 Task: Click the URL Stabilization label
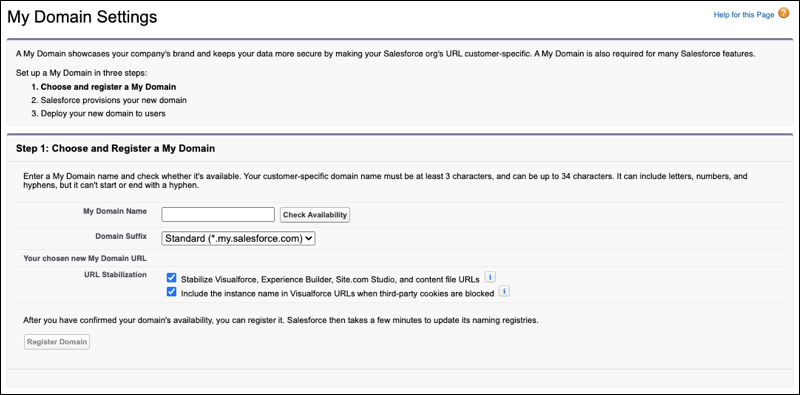point(116,275)
